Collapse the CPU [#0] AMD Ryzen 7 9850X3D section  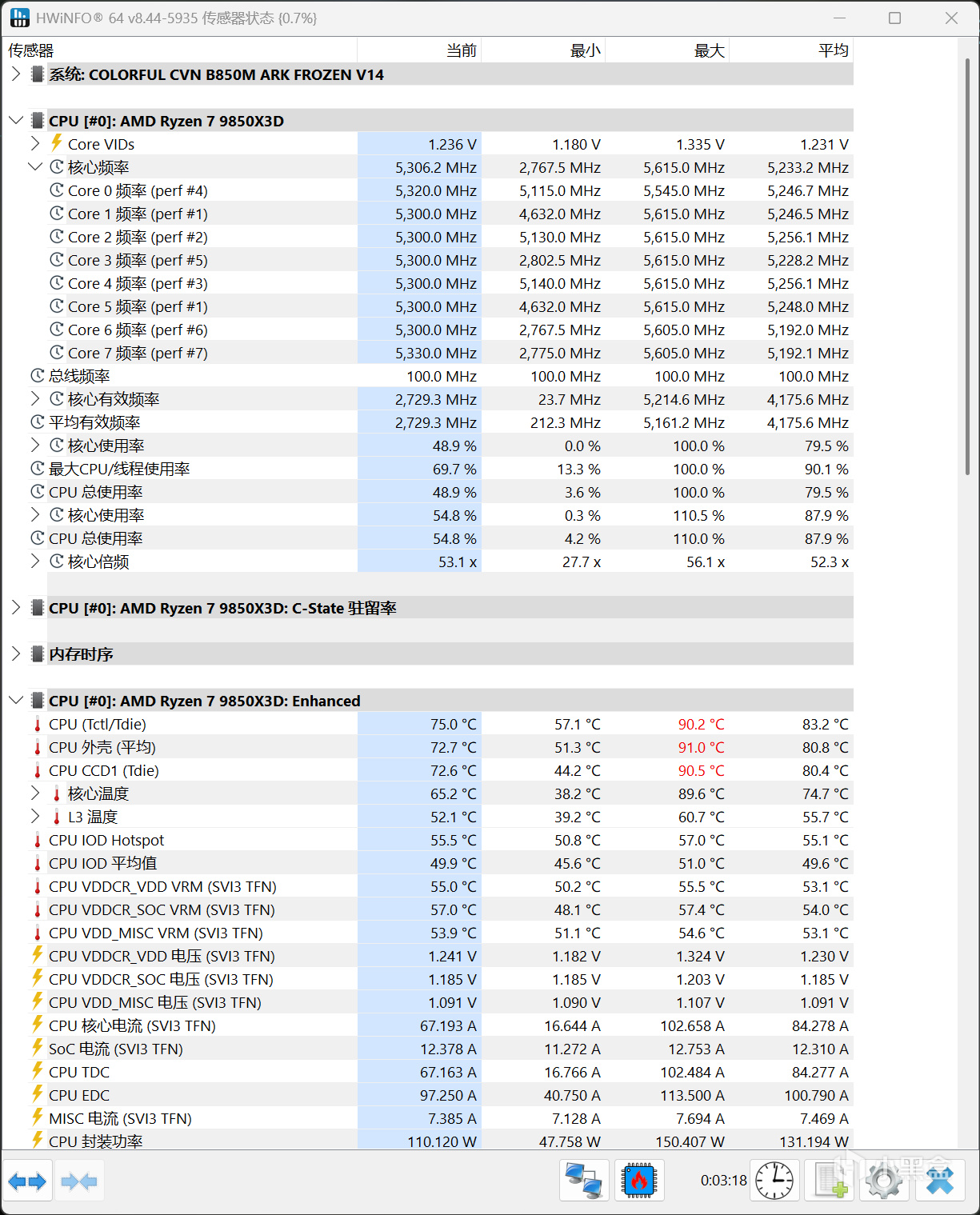pos(16,121)
